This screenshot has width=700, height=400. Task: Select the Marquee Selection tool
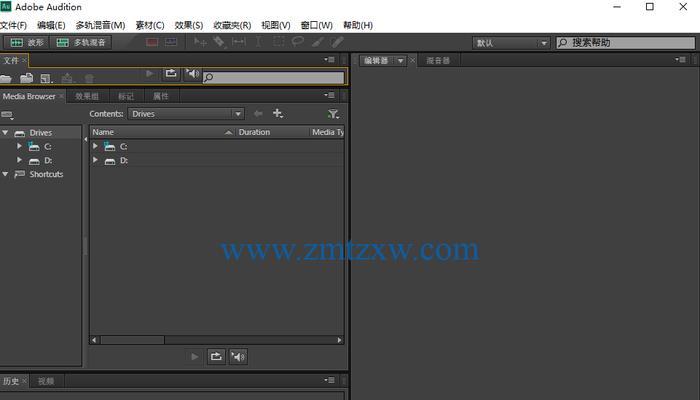[279, 42]
